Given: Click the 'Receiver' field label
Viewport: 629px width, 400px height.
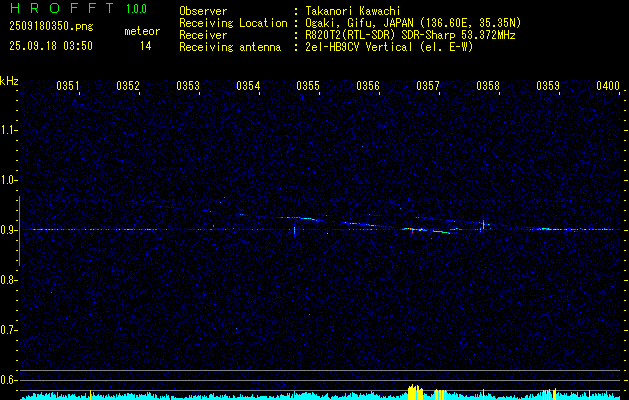Looking at the screenshot, I should 203,35.
